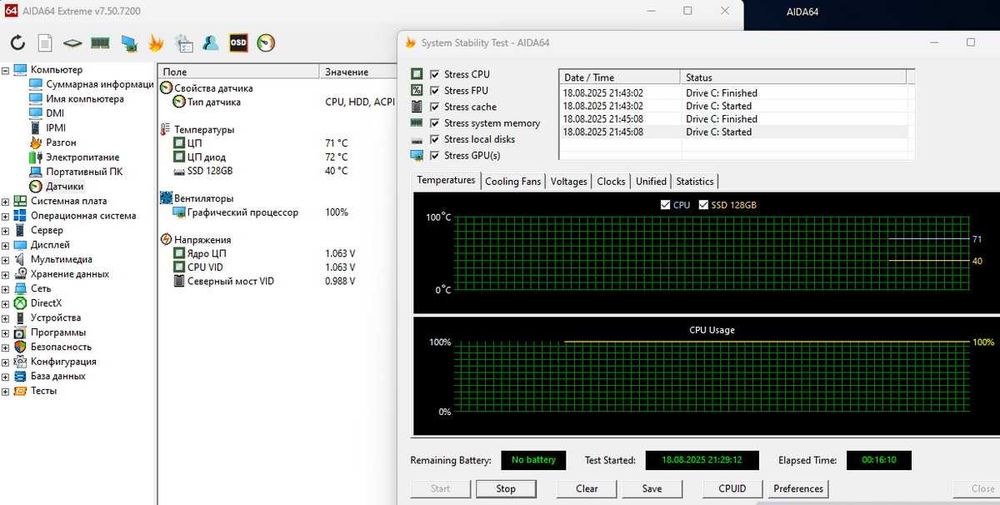The image size is (1000, 505).
Task: Click the gauge SensorPanel toolbar icon
Action: pyautogui.click(x=266, y=43)
